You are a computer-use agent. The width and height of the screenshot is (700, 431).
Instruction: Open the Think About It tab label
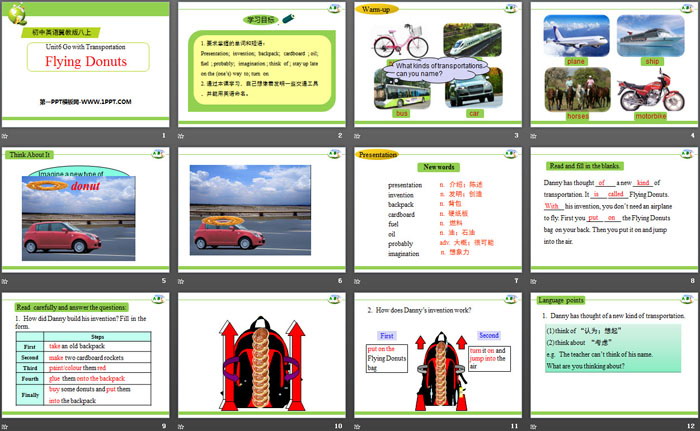[x=29, y=154]
